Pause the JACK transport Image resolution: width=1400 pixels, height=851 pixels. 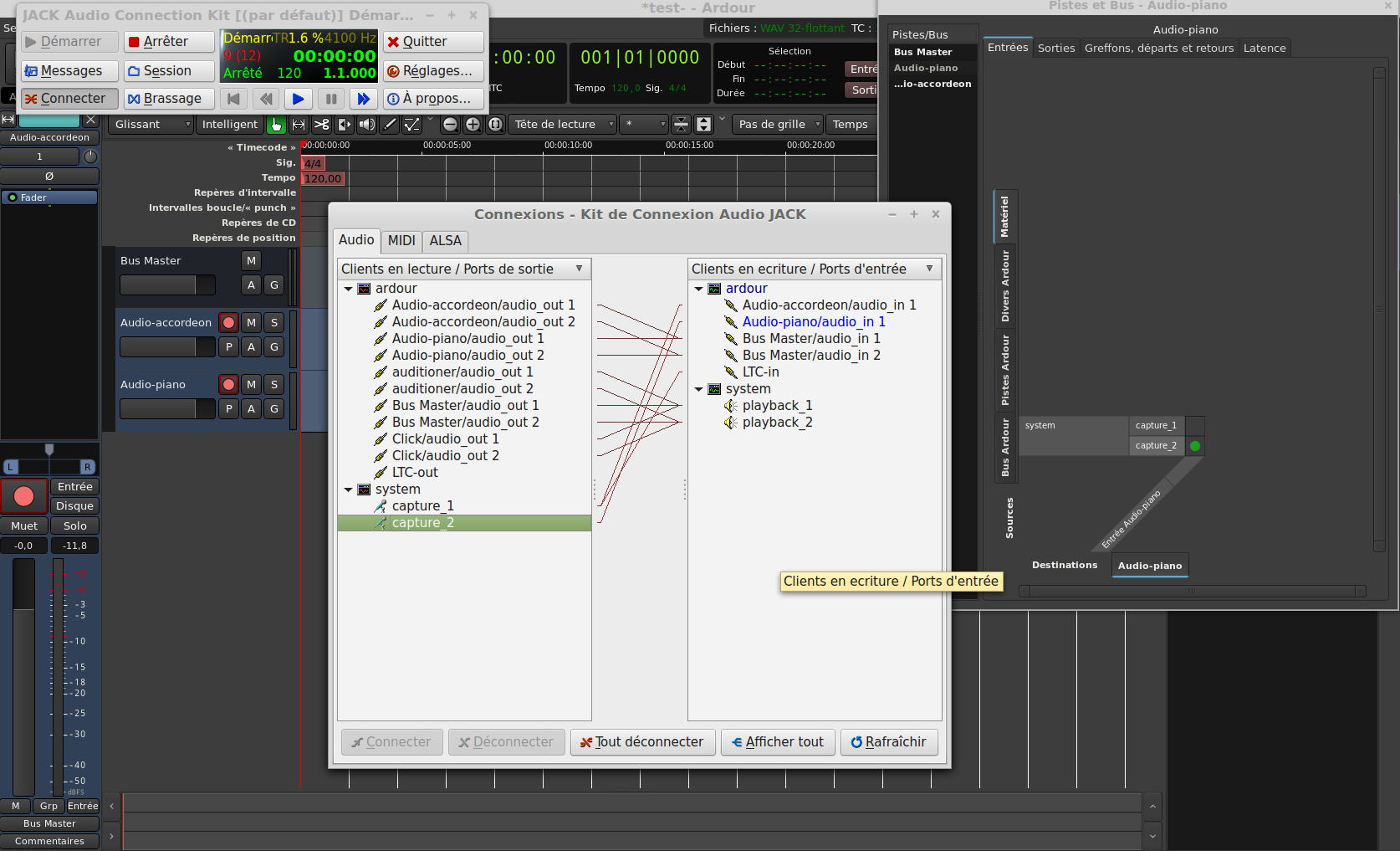(x=331, y=99)
